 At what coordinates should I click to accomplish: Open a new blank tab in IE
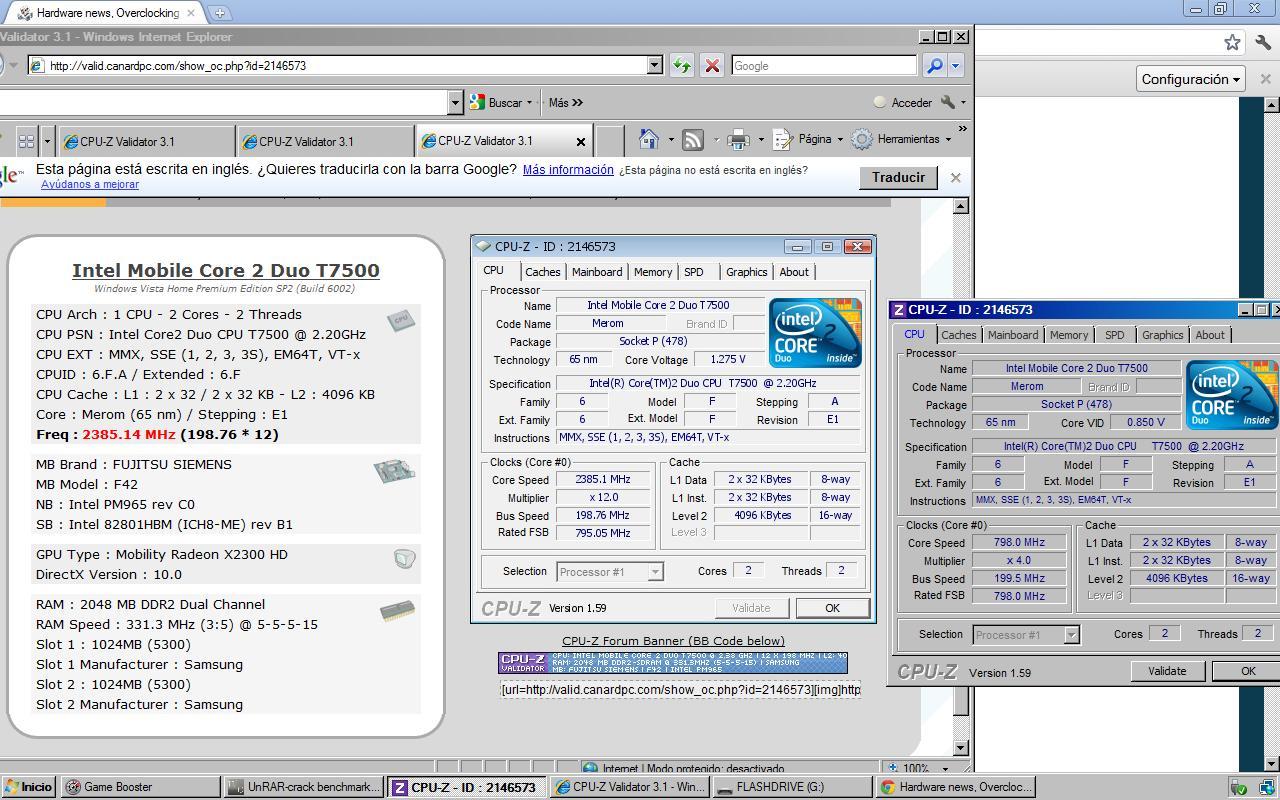tap(609, 141)
